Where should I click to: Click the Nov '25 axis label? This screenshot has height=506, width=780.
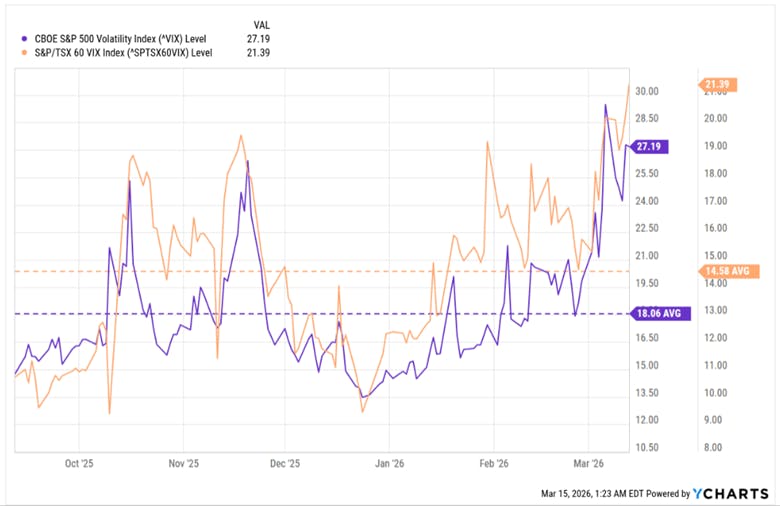[x=184, y=463]
